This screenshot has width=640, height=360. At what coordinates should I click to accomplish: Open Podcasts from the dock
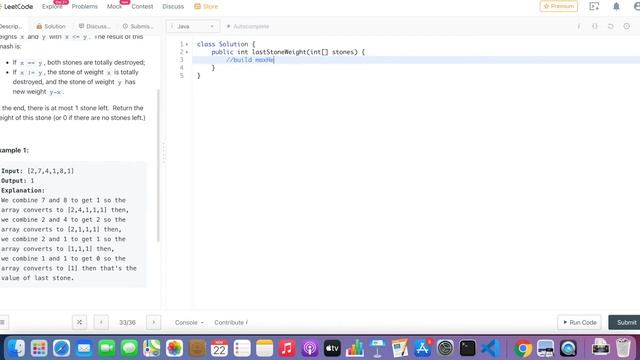[x=309, y=349]
